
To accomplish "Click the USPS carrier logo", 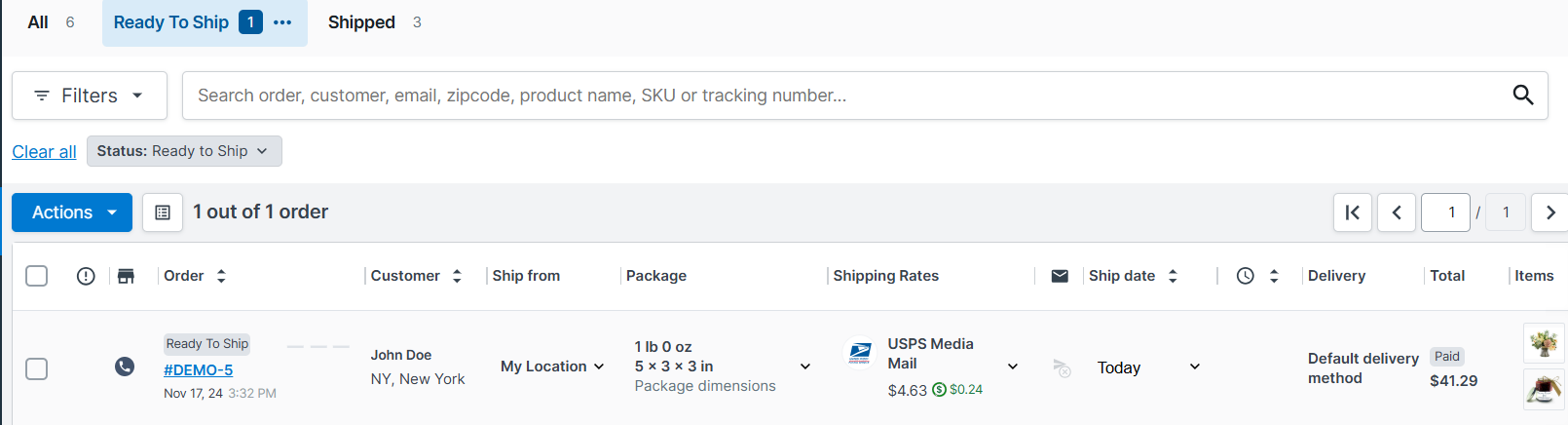I will pos(860,352).
